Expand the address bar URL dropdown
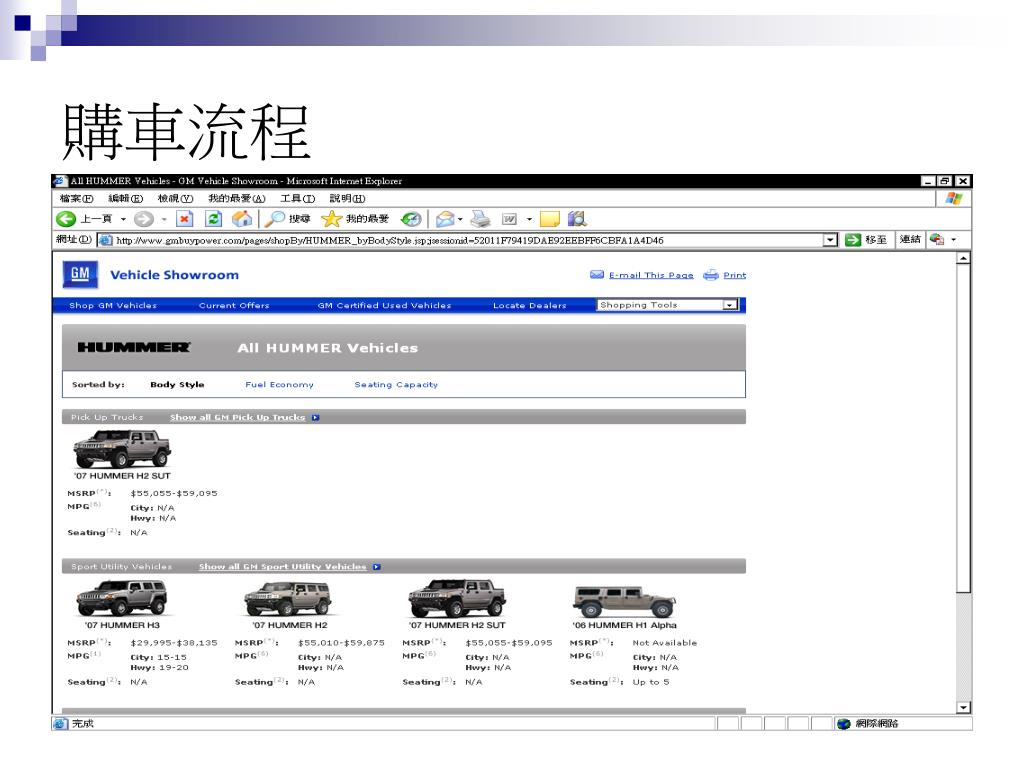 [830, 240]
